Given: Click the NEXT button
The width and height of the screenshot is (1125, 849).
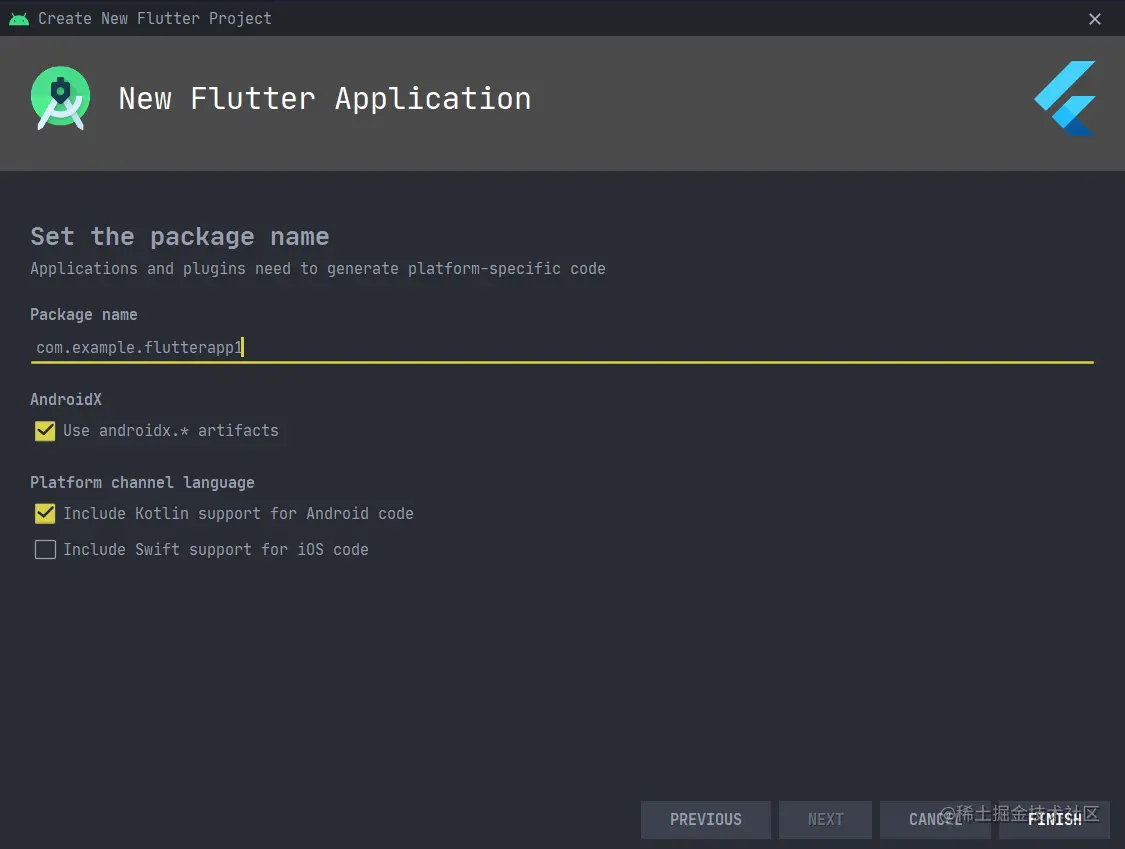Looking at the screenshot, I should [x=825, y=820].
